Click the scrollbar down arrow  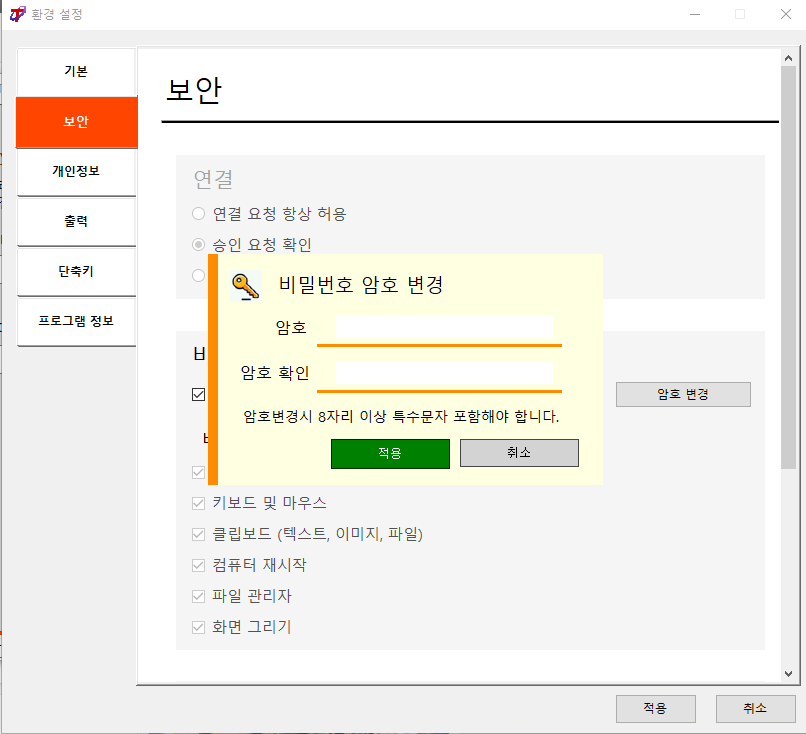[x=788, y=674]
